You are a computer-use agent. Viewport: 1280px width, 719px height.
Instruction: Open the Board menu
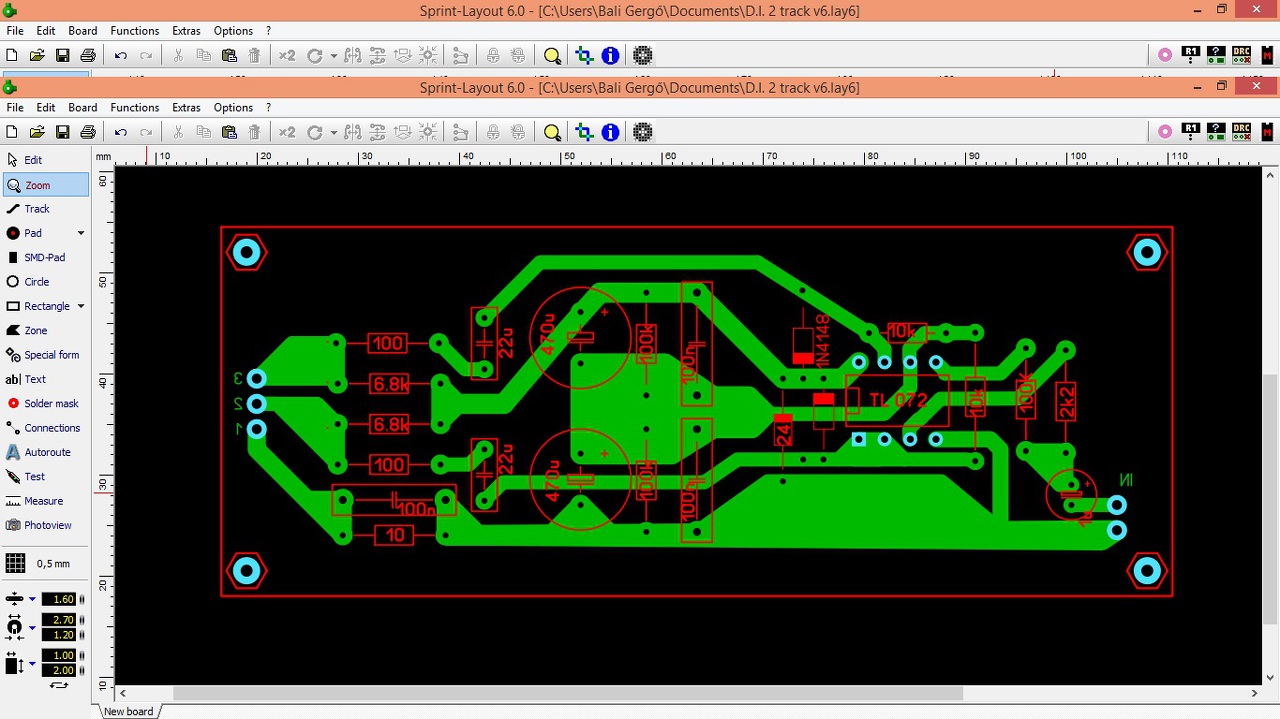click(82, 108)
